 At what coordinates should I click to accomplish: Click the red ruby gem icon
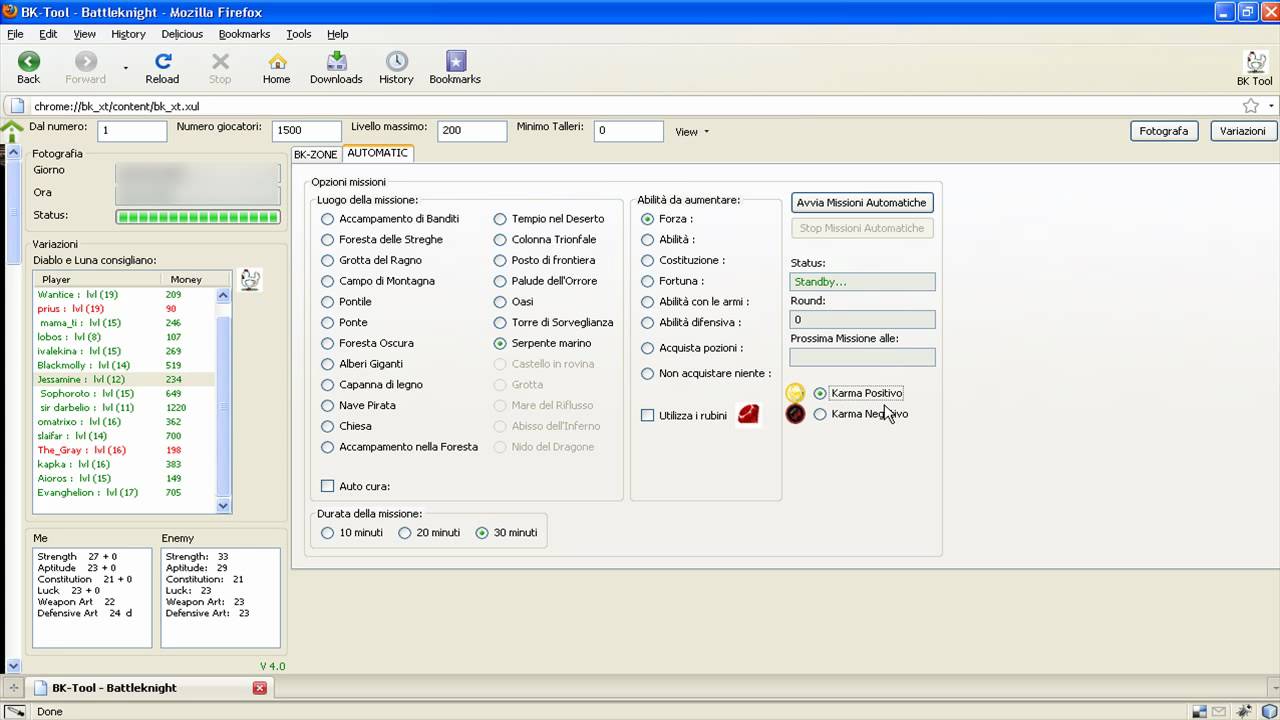tap(748, 414)
